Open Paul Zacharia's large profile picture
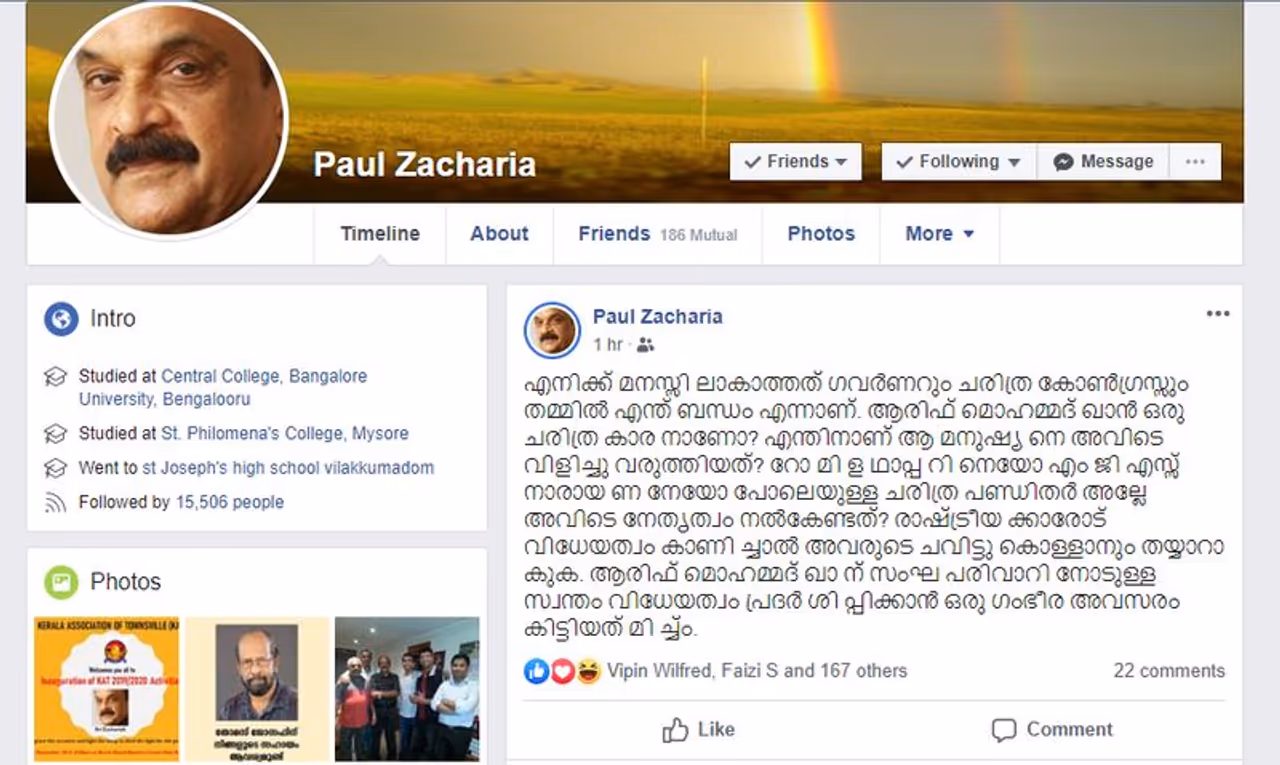The height and width of the screenshot is (765, 1280). click(168, 122)
